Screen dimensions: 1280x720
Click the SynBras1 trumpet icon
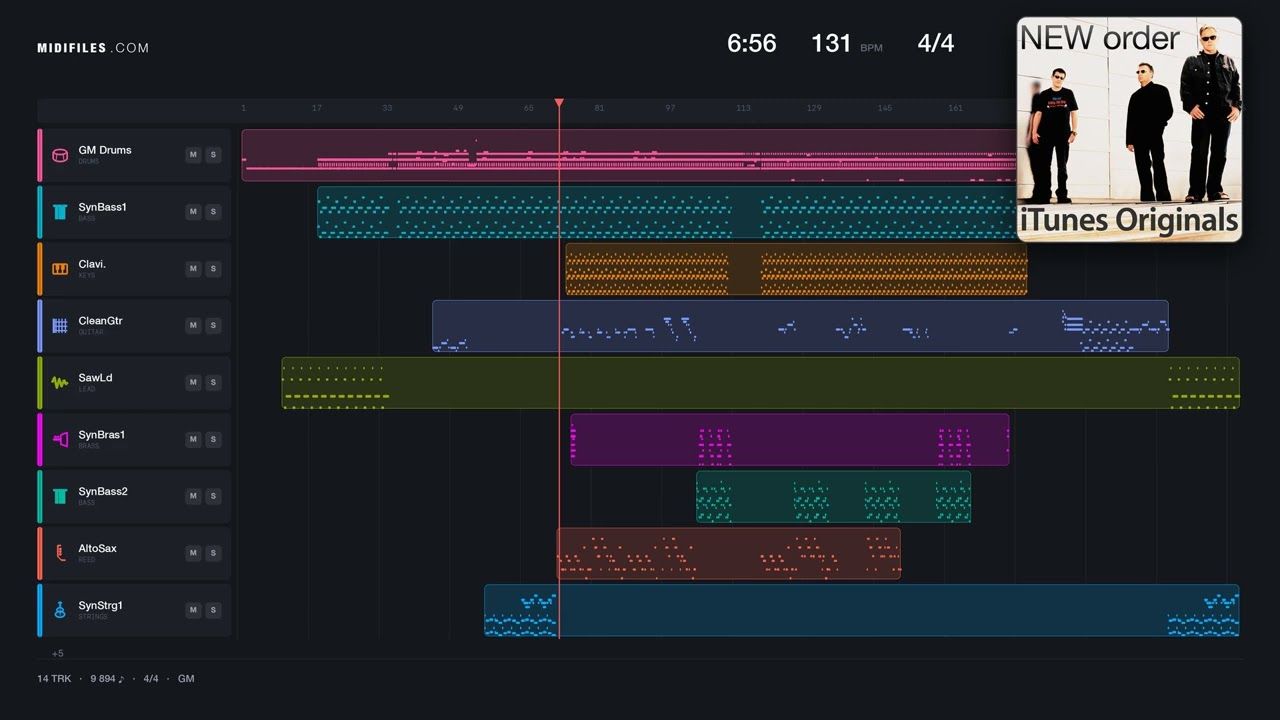(60, 440)
